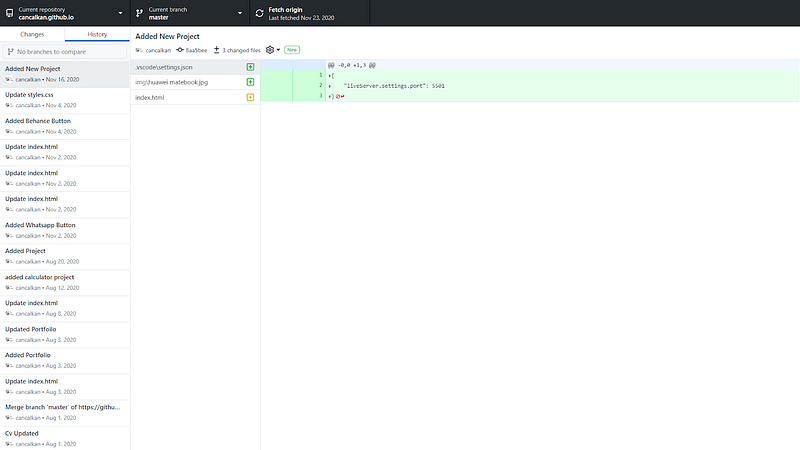This screenshot has width=800, height=450.
Task: Select the Cv Updated commit
Action: (65, 438)
